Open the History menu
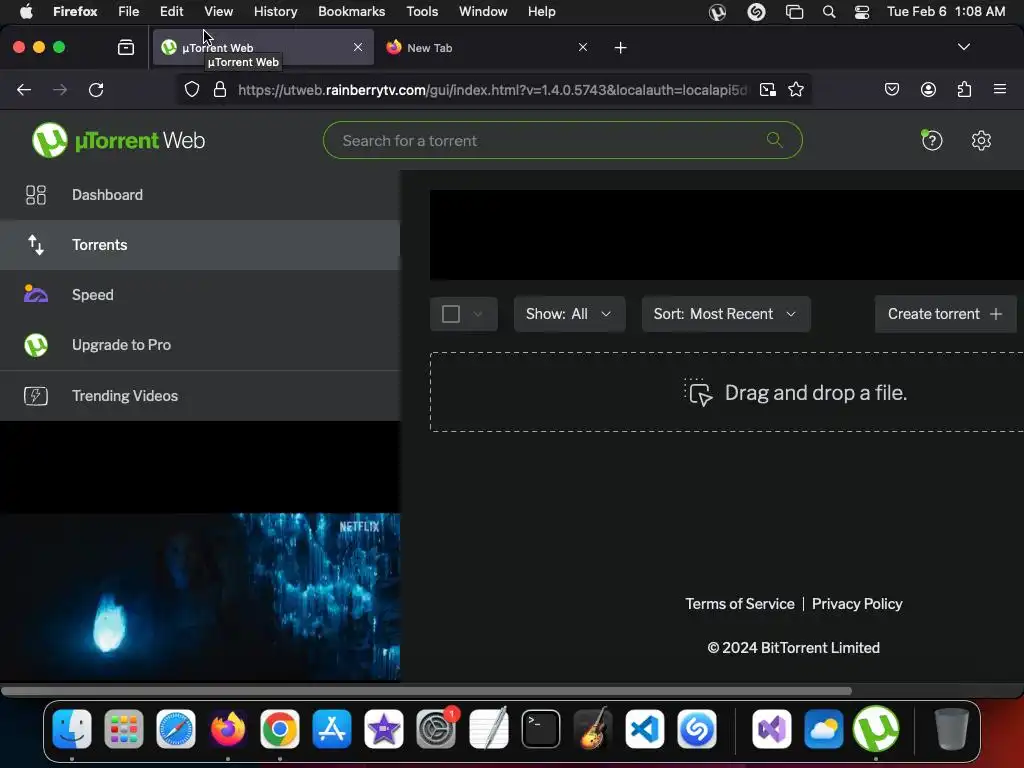This screenshot has width=1024, height=768. pos(275,12)
